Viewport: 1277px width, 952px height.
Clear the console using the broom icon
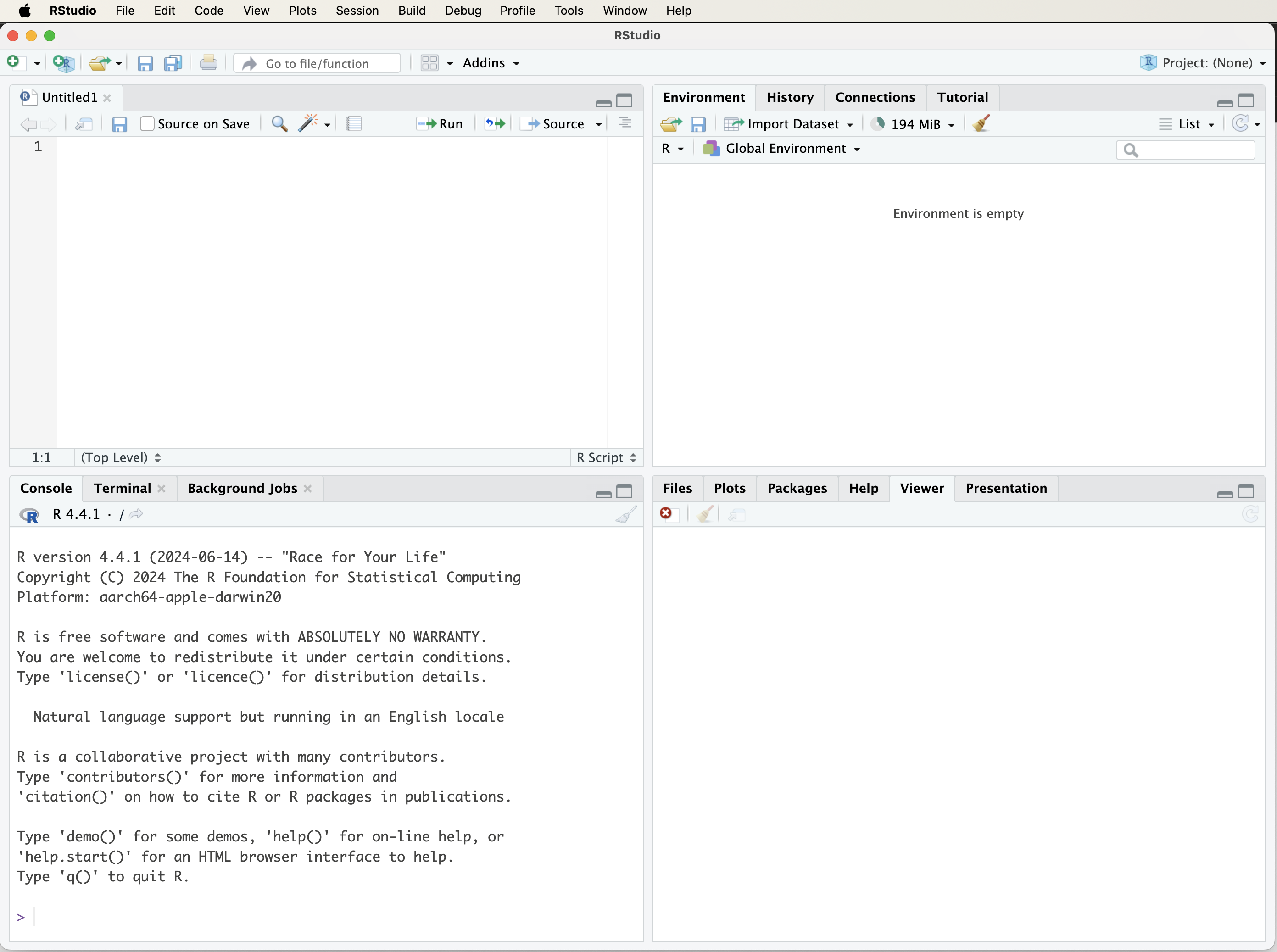625,513
